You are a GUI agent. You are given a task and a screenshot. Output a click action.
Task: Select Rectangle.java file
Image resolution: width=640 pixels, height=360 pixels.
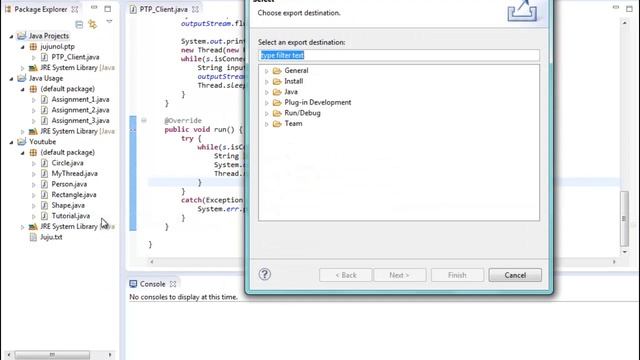(74, 195)
